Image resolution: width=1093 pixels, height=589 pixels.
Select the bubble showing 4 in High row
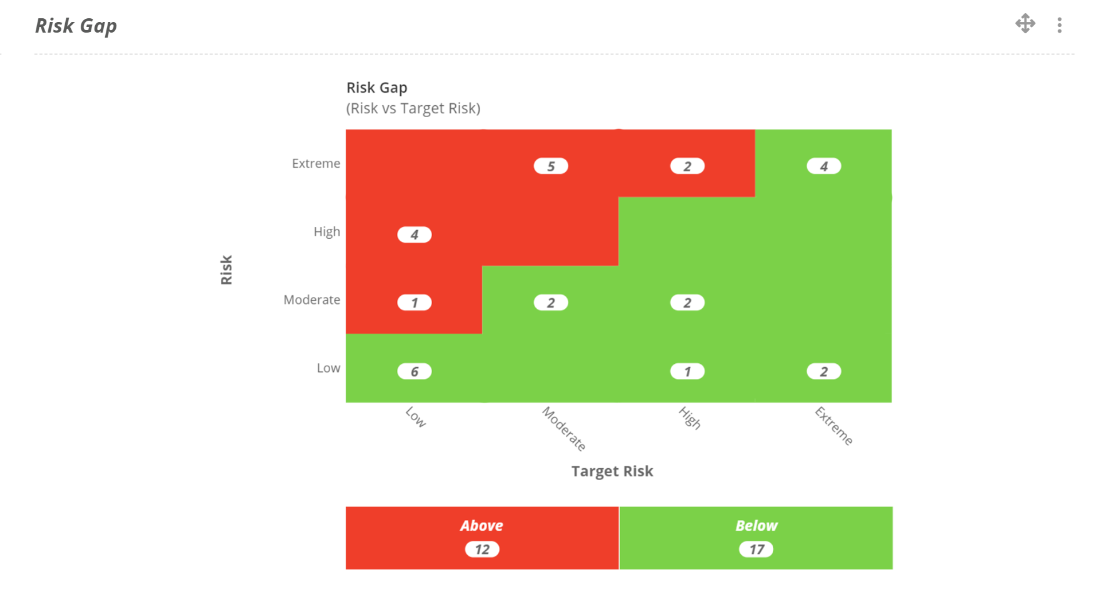click(414, 233)
